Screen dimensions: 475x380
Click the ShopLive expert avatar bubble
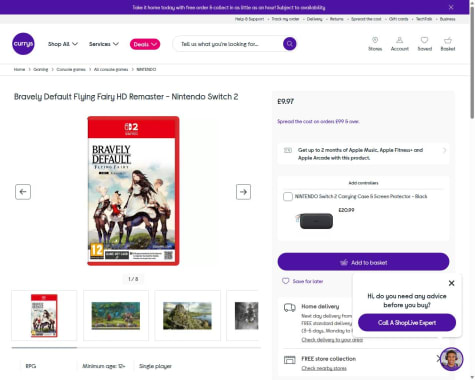tap(452, 359)
